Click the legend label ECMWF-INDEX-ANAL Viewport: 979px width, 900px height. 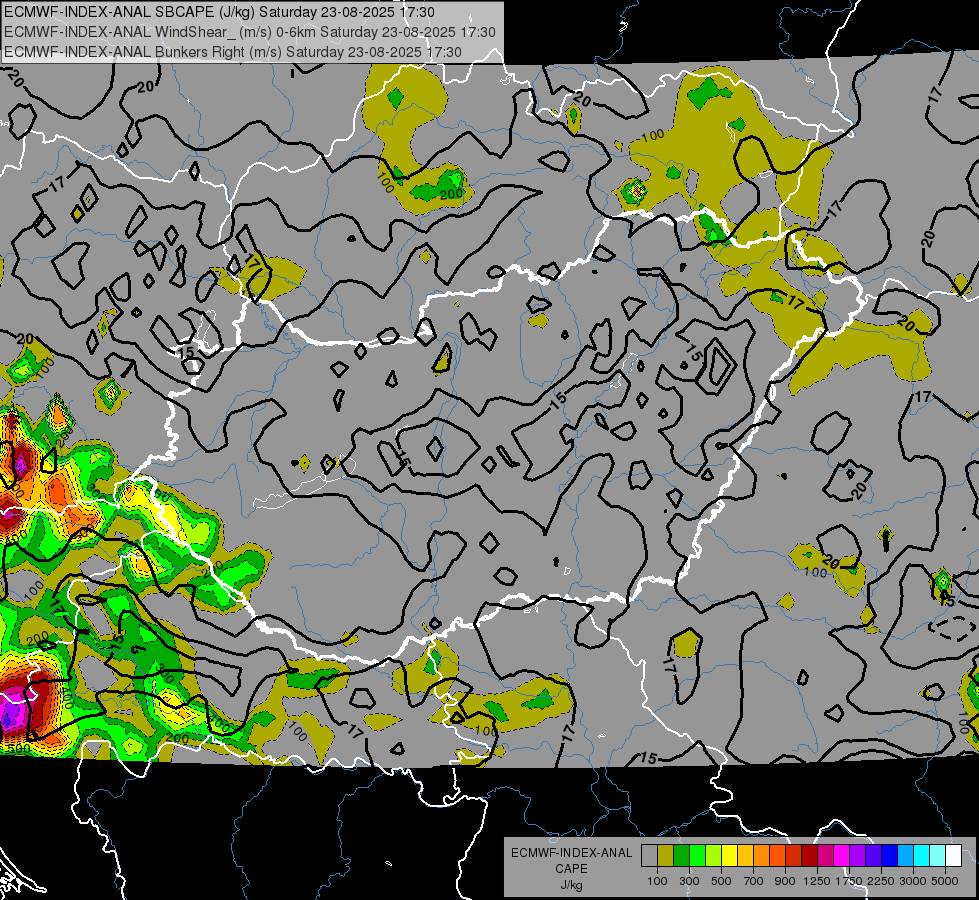tap(571, 853)
